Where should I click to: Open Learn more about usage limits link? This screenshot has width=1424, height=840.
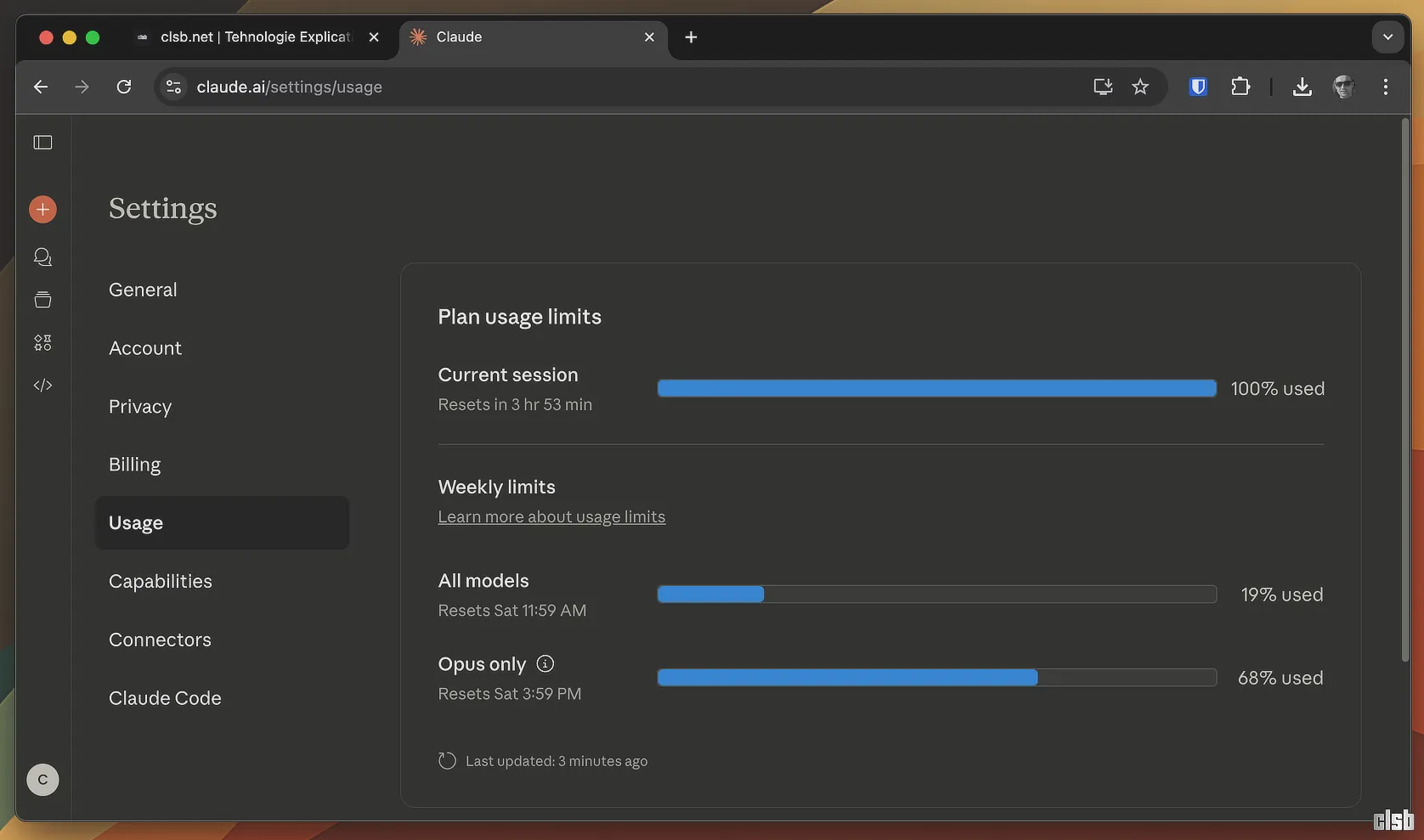click(x=551, y=517)
